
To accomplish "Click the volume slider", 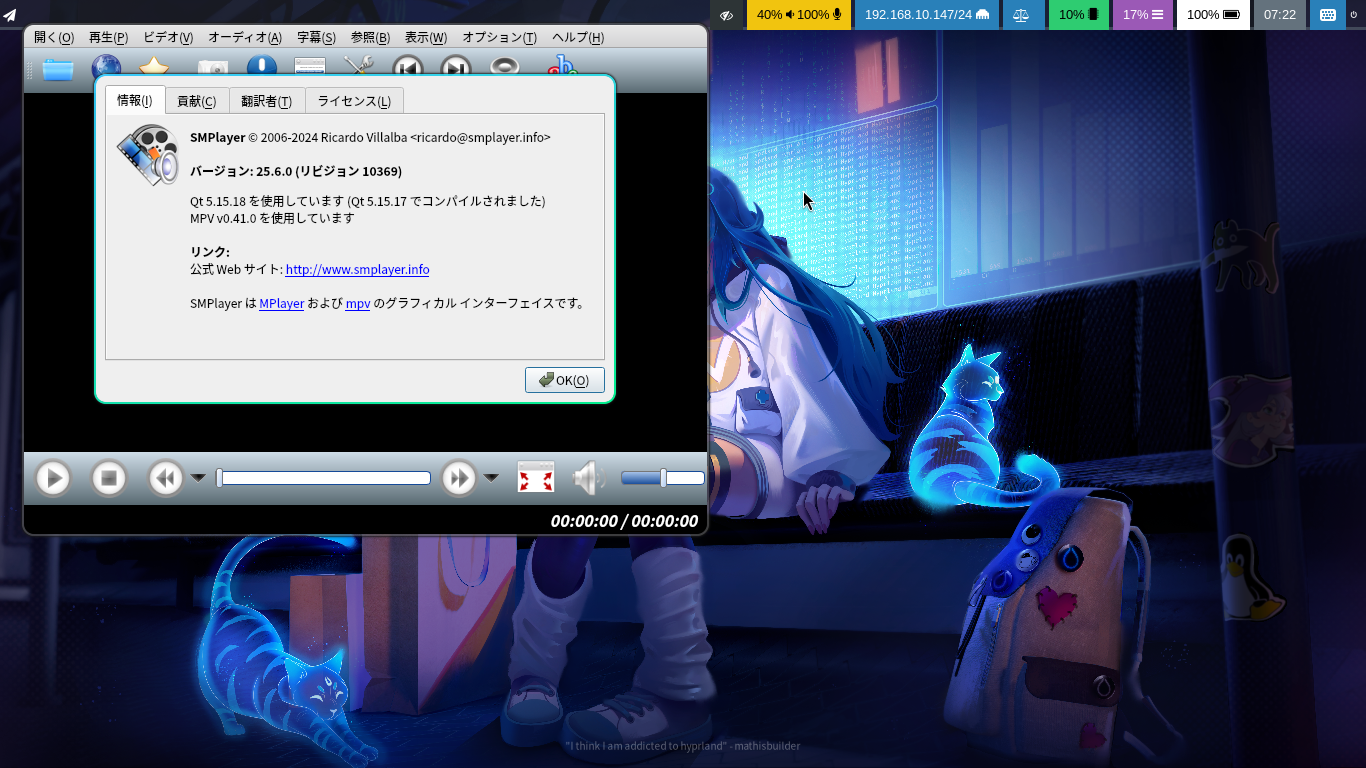I will pos(662,478).
